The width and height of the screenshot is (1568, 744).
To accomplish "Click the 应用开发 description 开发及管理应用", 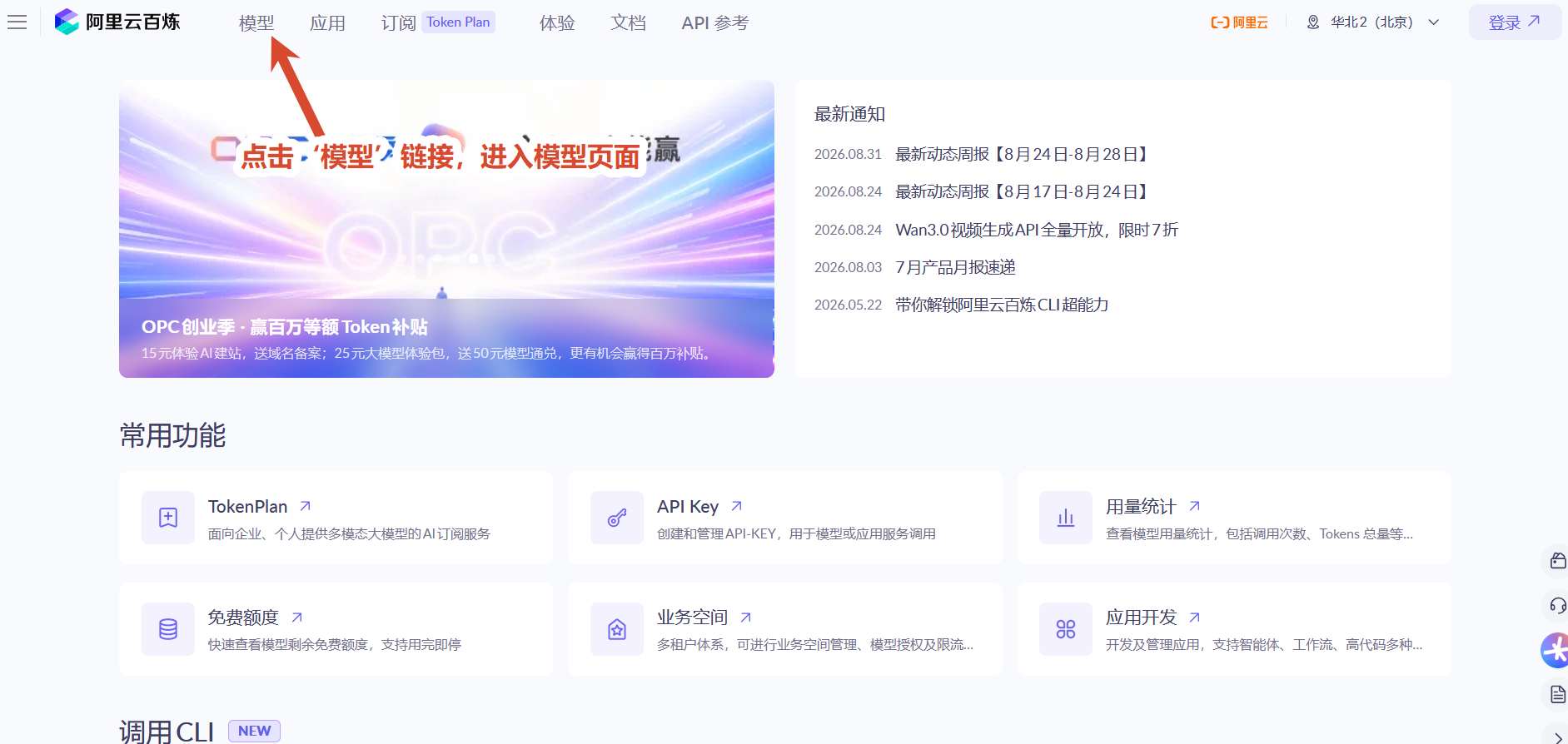I will point(1264,645).
